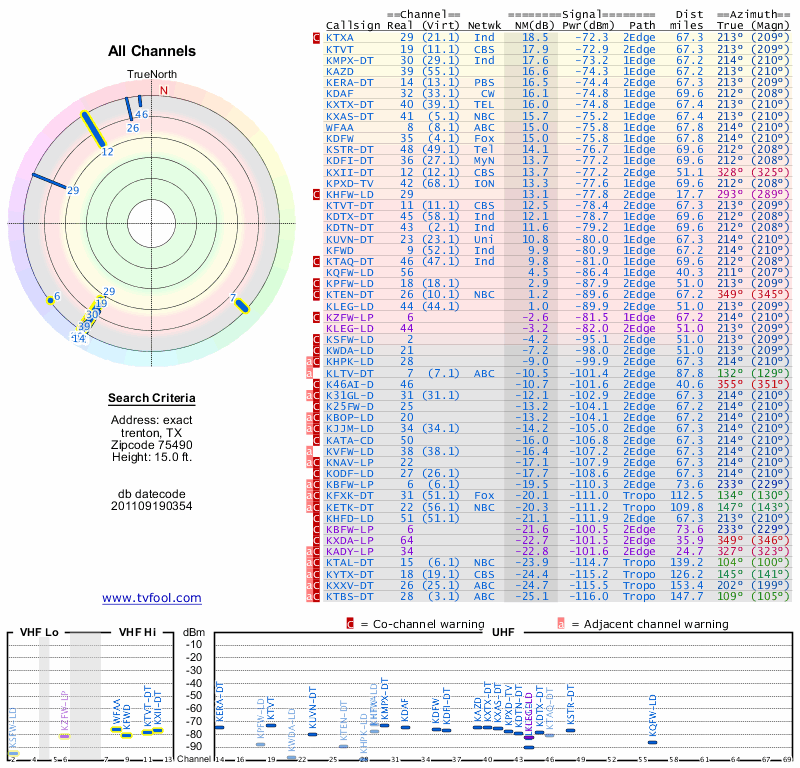Click the Callsign column header
The width and height of the screenshot is (800, 768).
point(354,26)
